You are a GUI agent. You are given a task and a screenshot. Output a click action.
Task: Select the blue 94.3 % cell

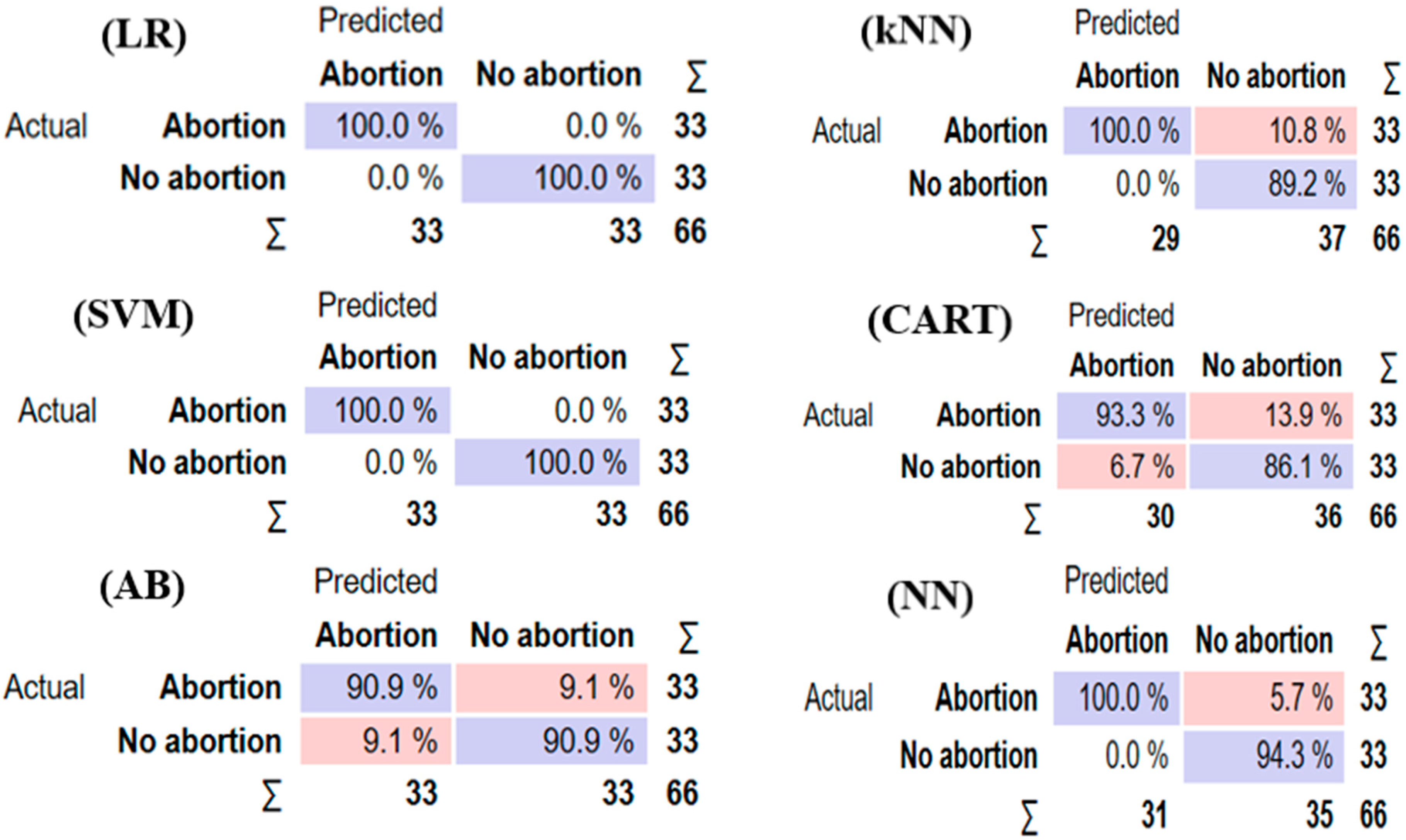coord(1263,756)
